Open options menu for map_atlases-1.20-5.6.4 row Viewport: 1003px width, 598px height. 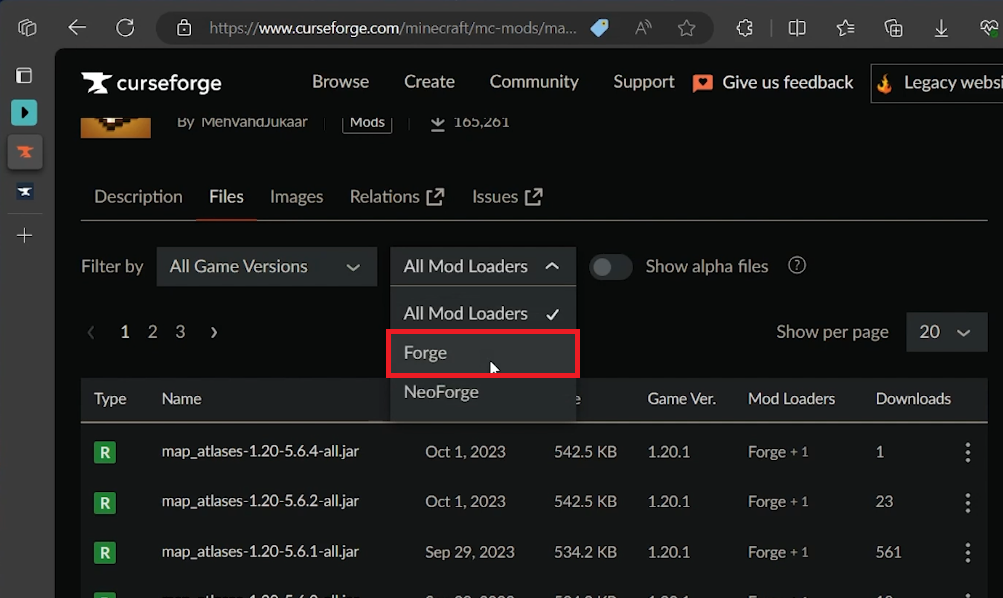968,452
